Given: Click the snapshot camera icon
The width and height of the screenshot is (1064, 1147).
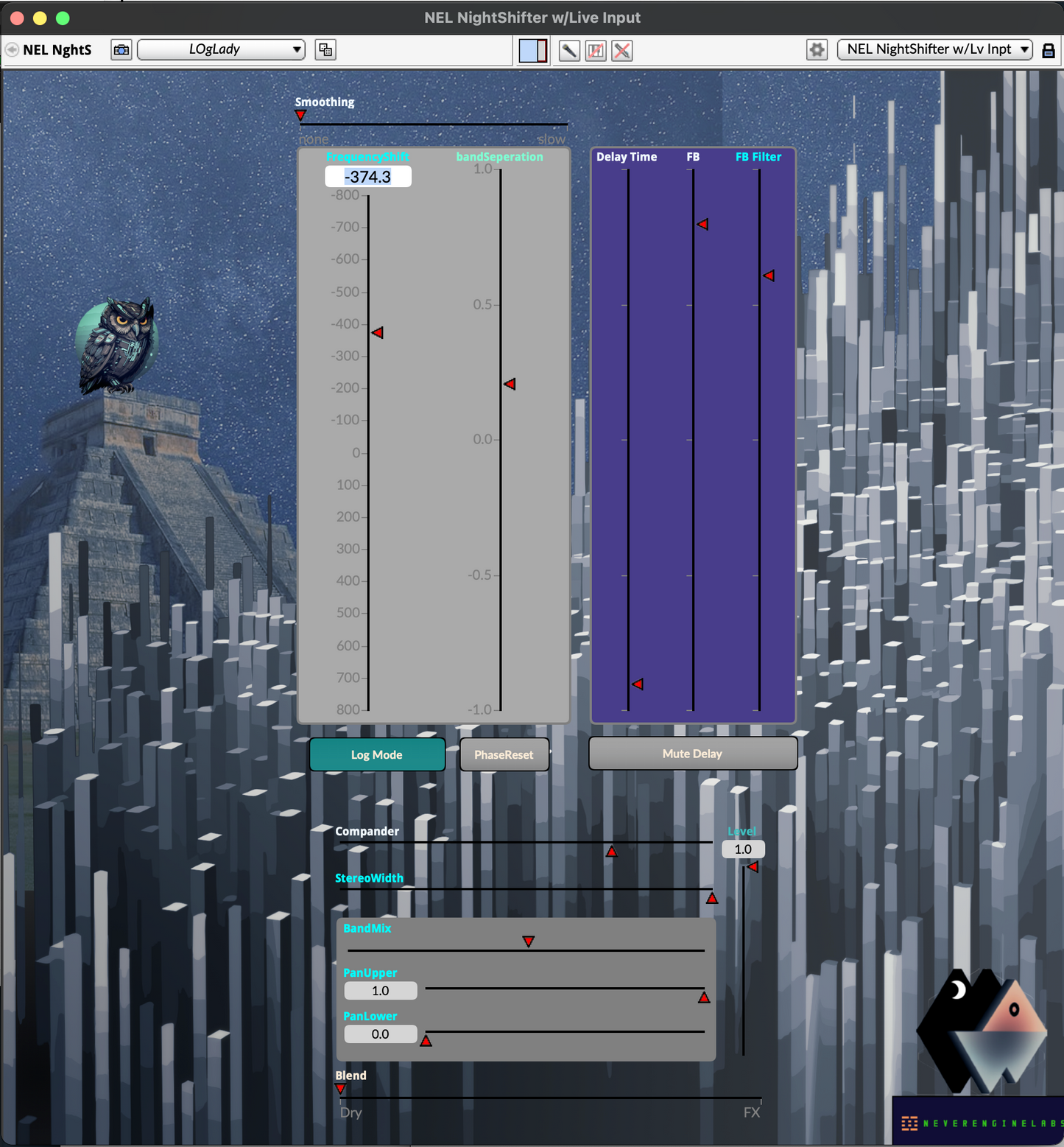Looking at the screenshot, I should point(121,50).
